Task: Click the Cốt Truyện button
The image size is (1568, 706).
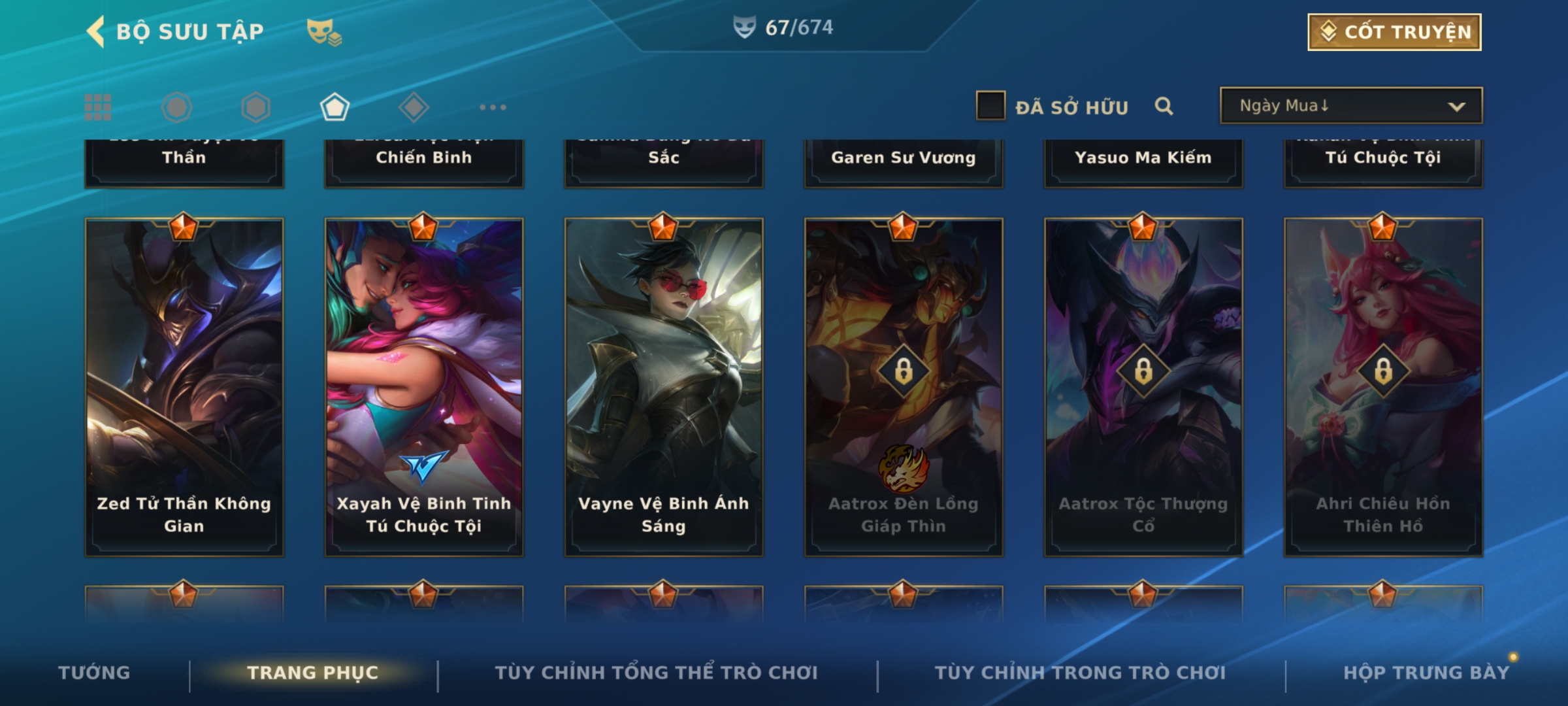Action: pyautogui.click(x=1394, y=32)
